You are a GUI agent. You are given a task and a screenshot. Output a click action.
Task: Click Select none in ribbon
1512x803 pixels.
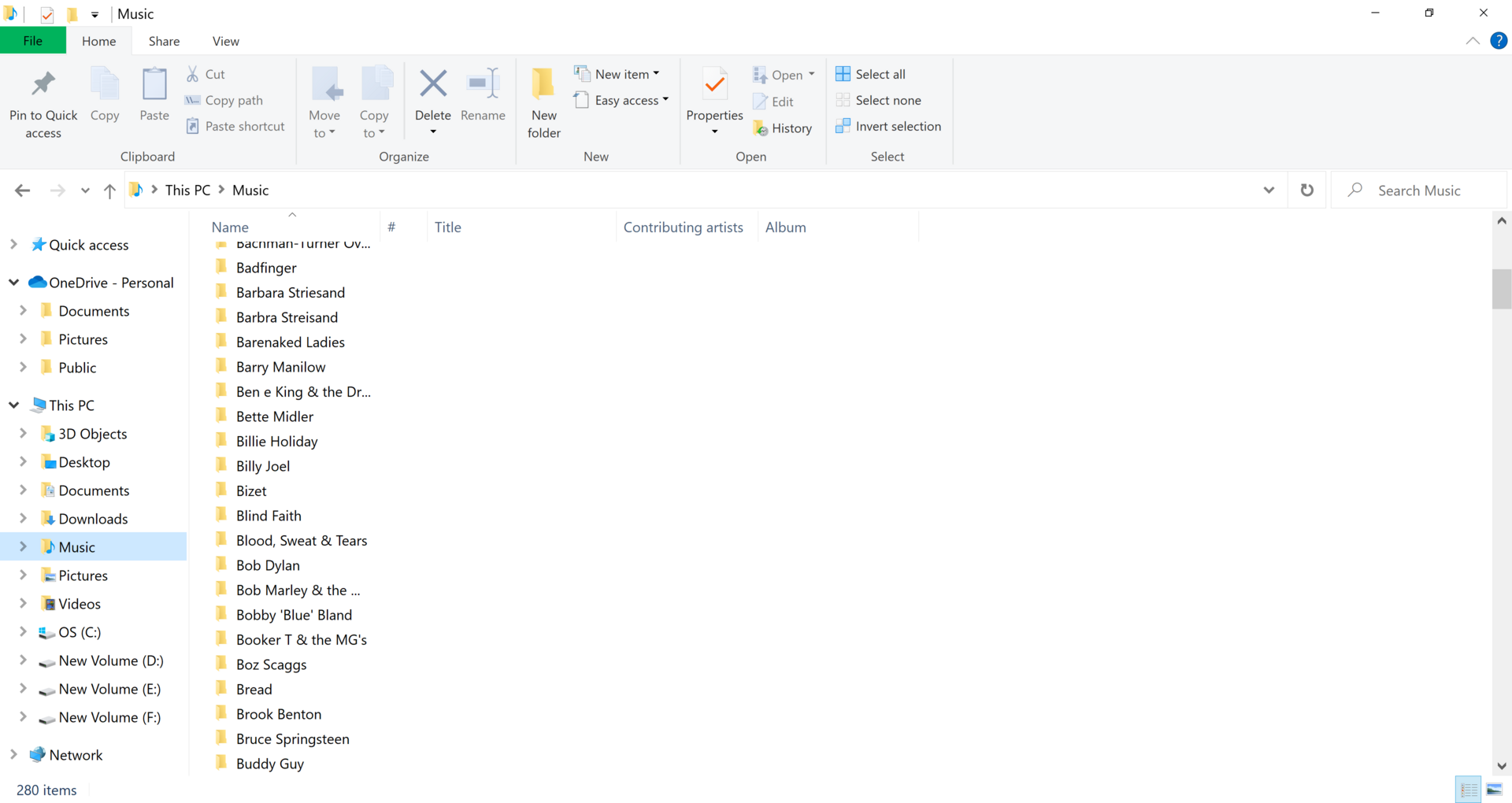point(878,100)
